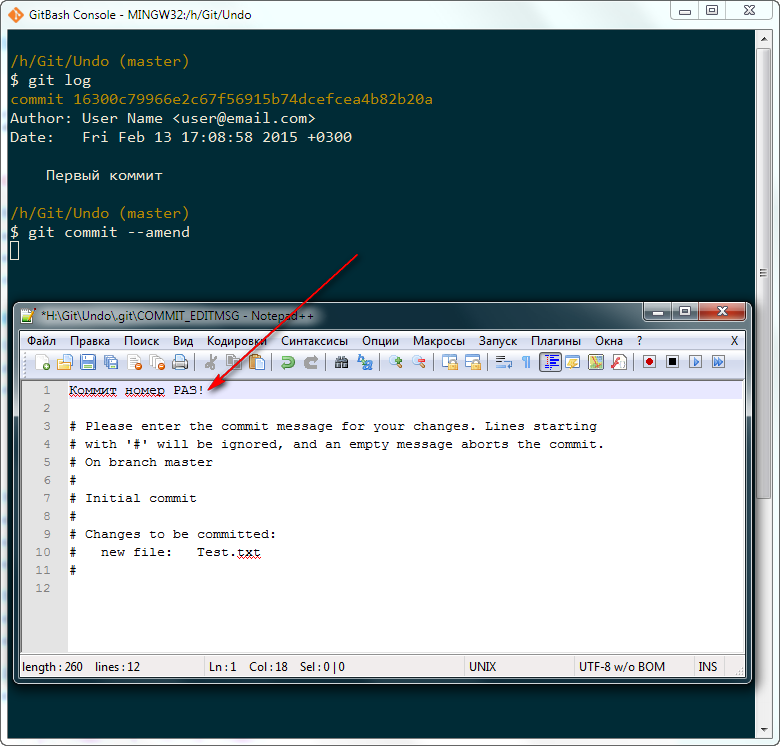Toggle the Show indent guide icon

[x=550, y=362]
